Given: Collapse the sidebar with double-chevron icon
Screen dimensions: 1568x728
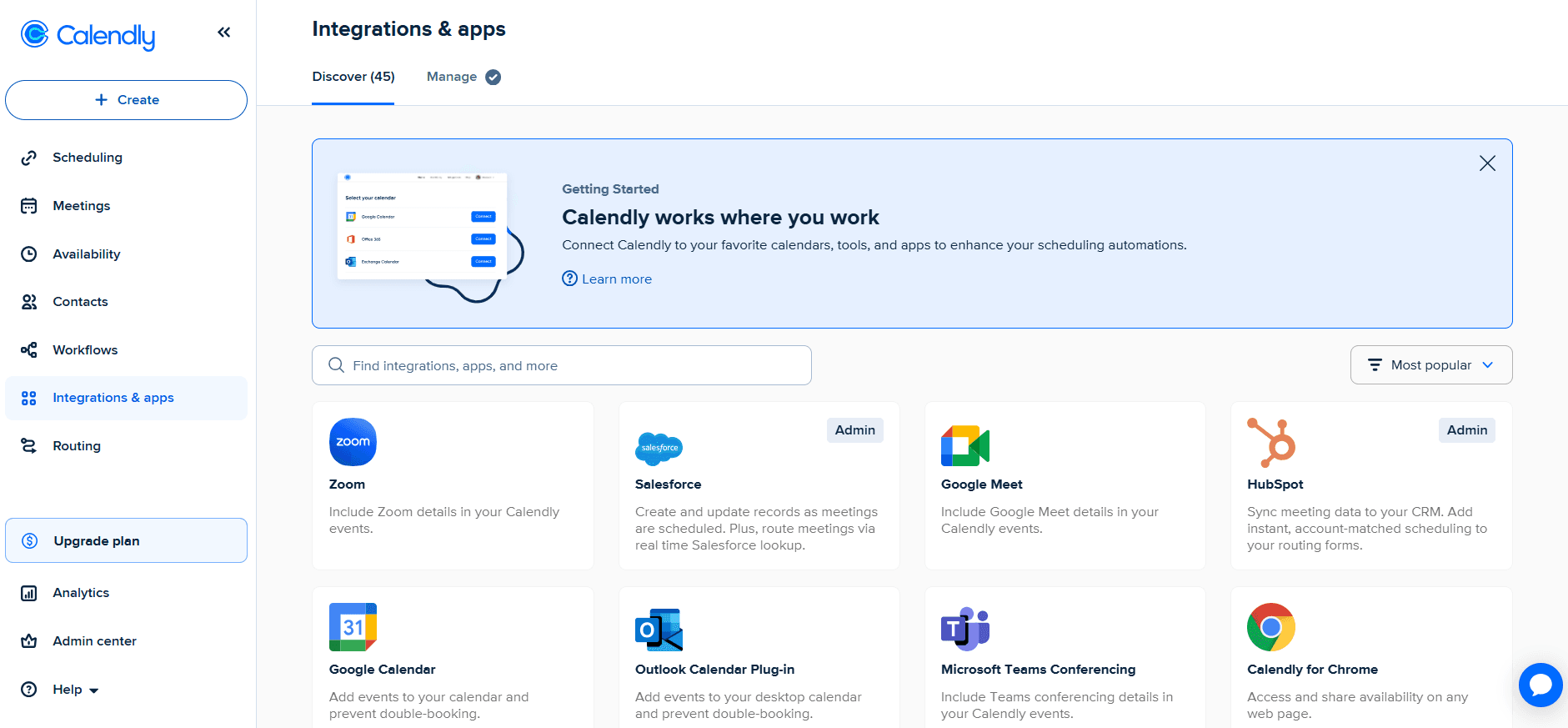Looking at the screenshot, I should pyautogui.click(x=223, y=33).
